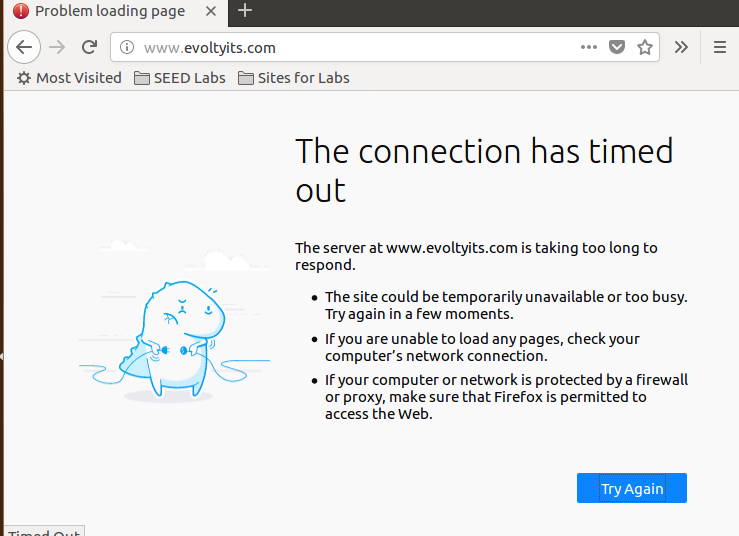Close the Problem loading page tab
The width and height of the screenshot is (739, 536).
coord(211,11)
